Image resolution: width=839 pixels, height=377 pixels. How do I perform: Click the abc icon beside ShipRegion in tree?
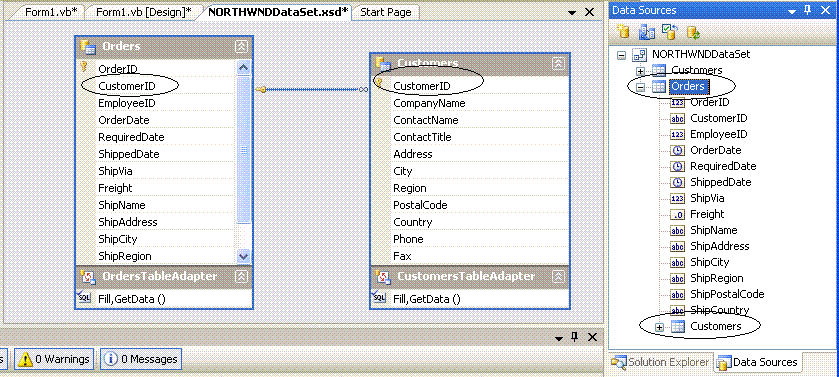coord(677,279)
